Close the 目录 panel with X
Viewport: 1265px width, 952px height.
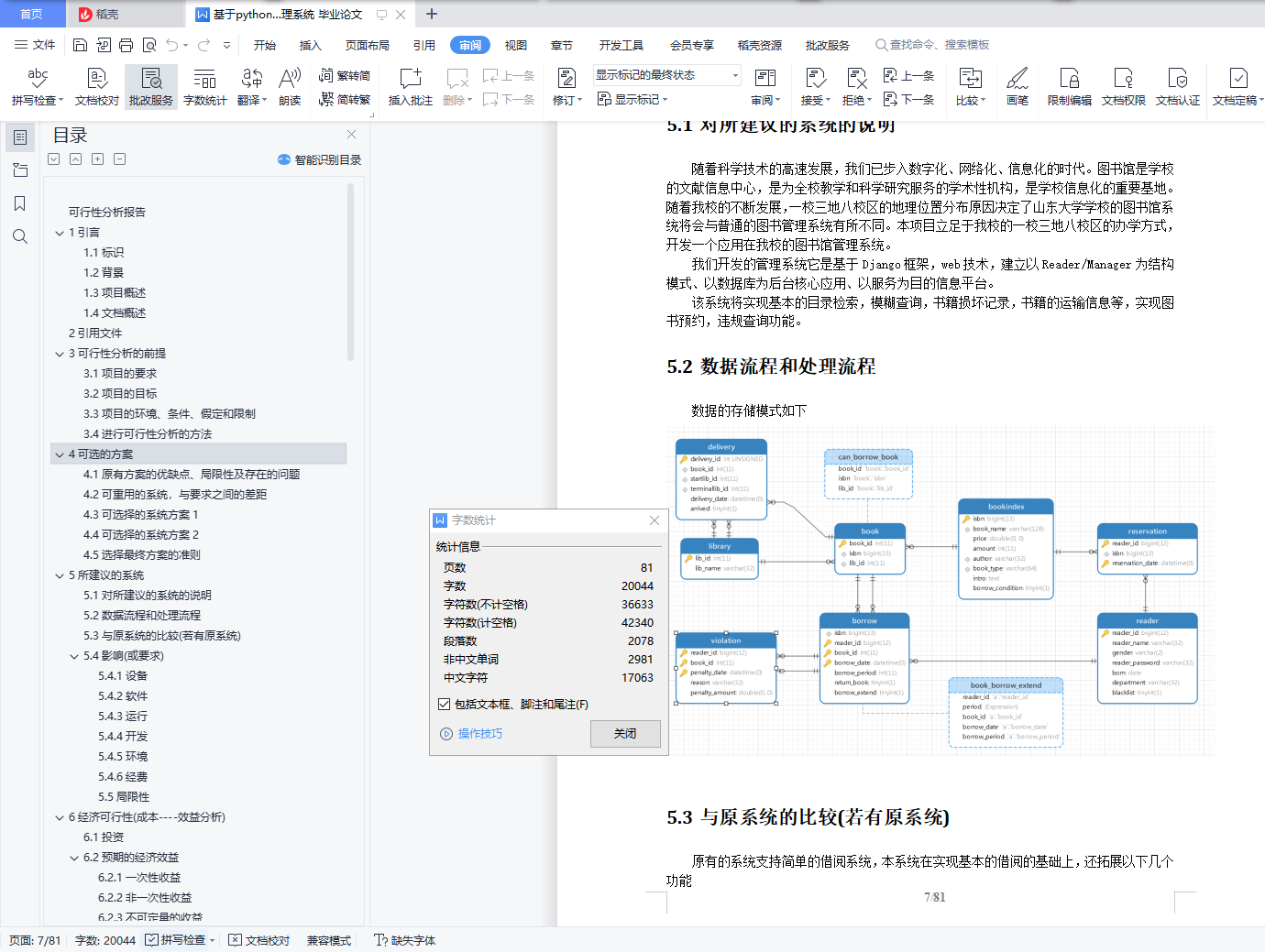coord(351,135)
